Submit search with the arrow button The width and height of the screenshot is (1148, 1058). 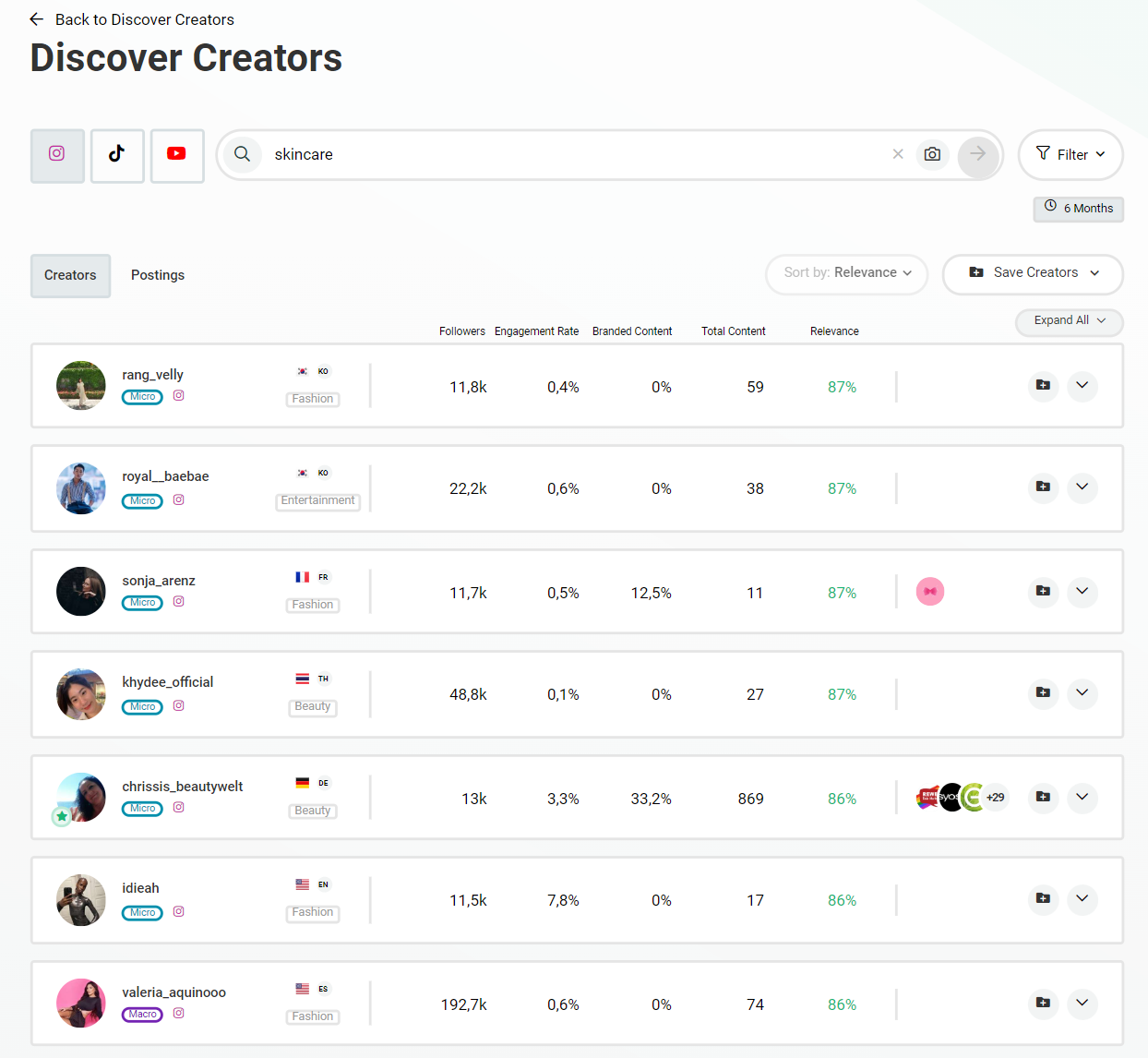(x=978, y=154)
